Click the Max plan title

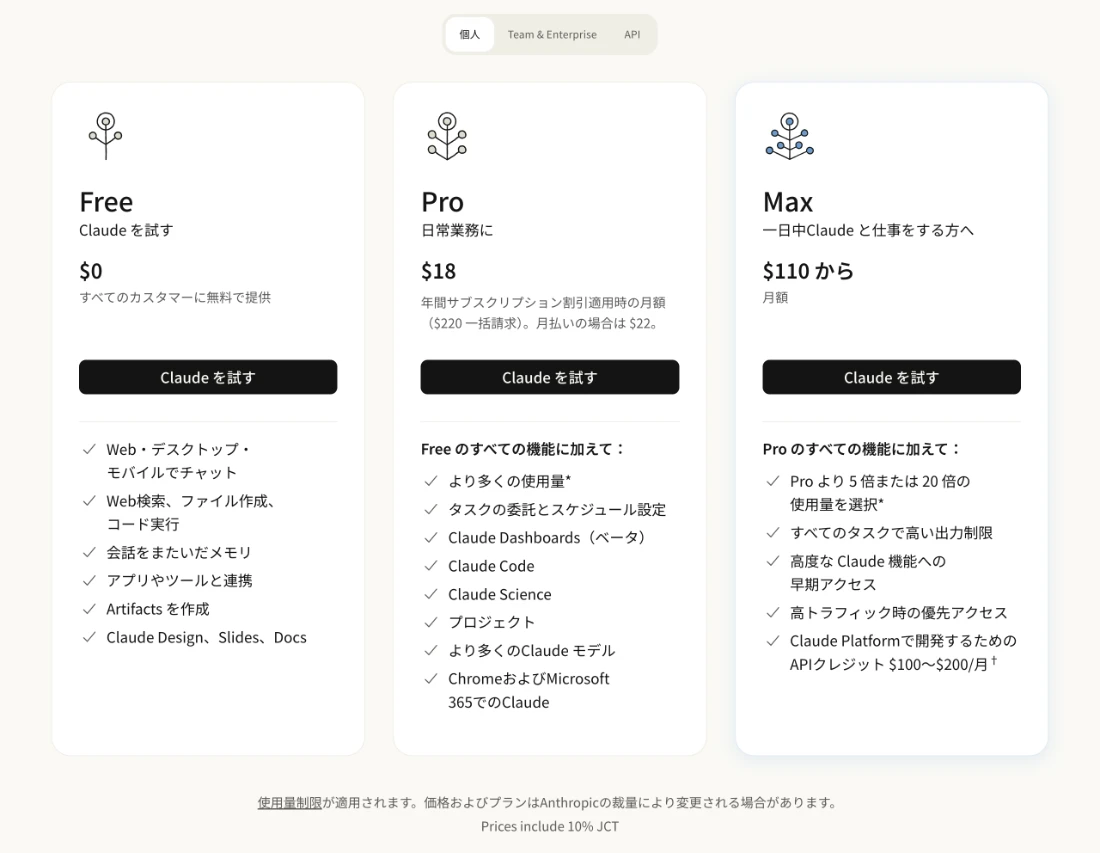788,202
